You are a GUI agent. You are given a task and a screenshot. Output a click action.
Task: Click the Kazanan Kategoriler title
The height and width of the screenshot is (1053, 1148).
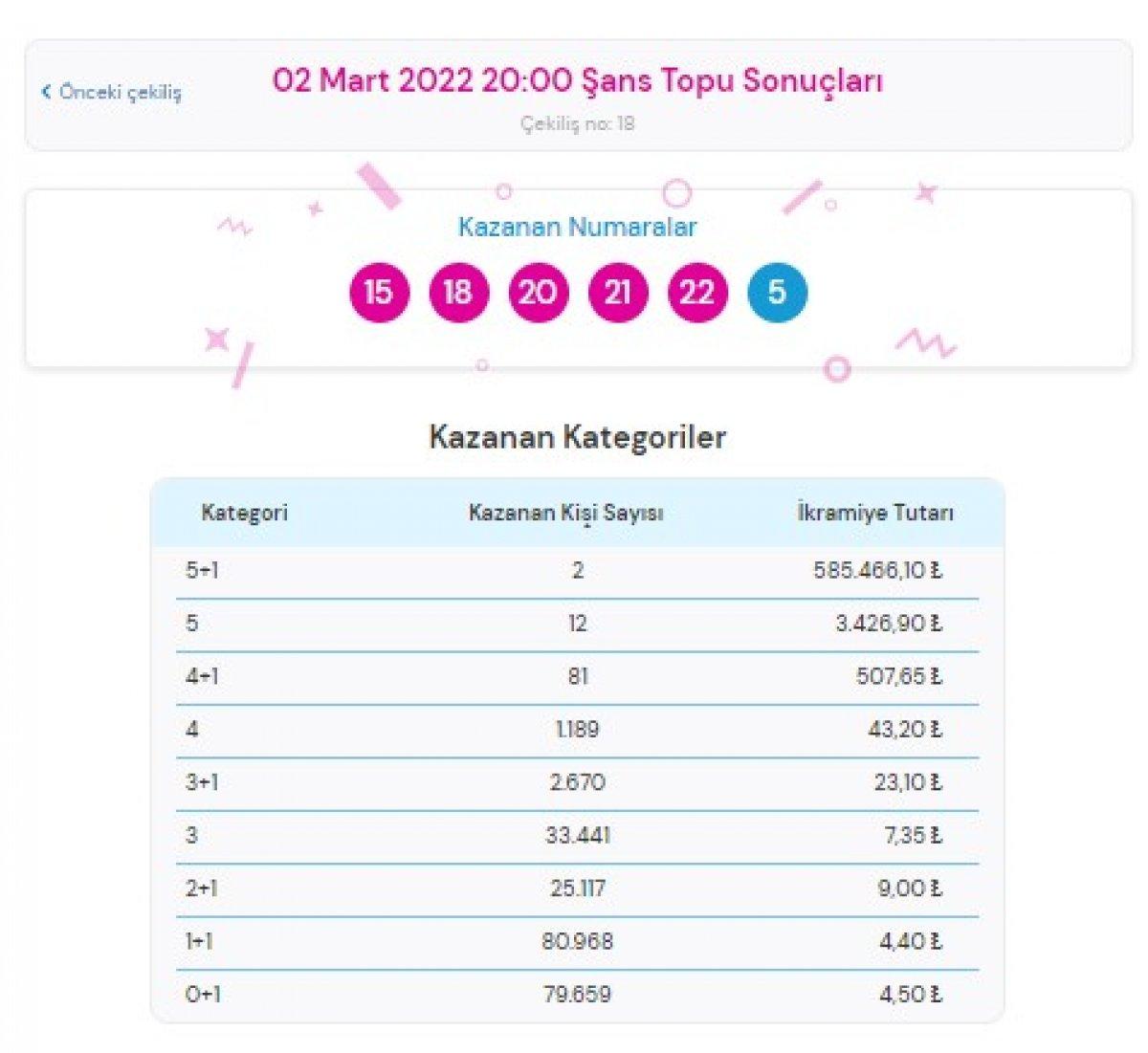click(x=578, y=436)
